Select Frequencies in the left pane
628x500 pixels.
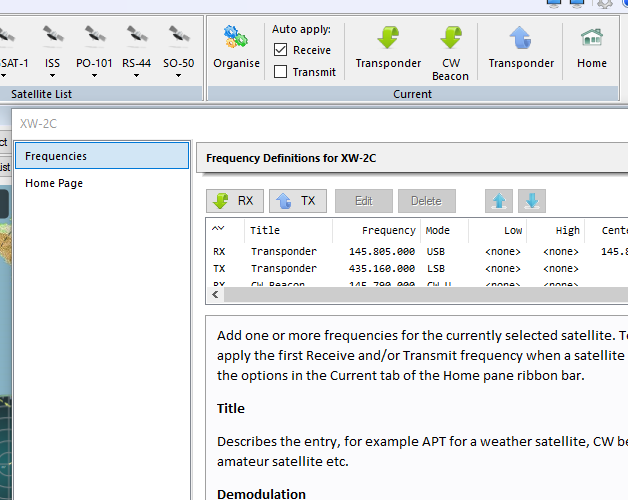pos(102,155)
